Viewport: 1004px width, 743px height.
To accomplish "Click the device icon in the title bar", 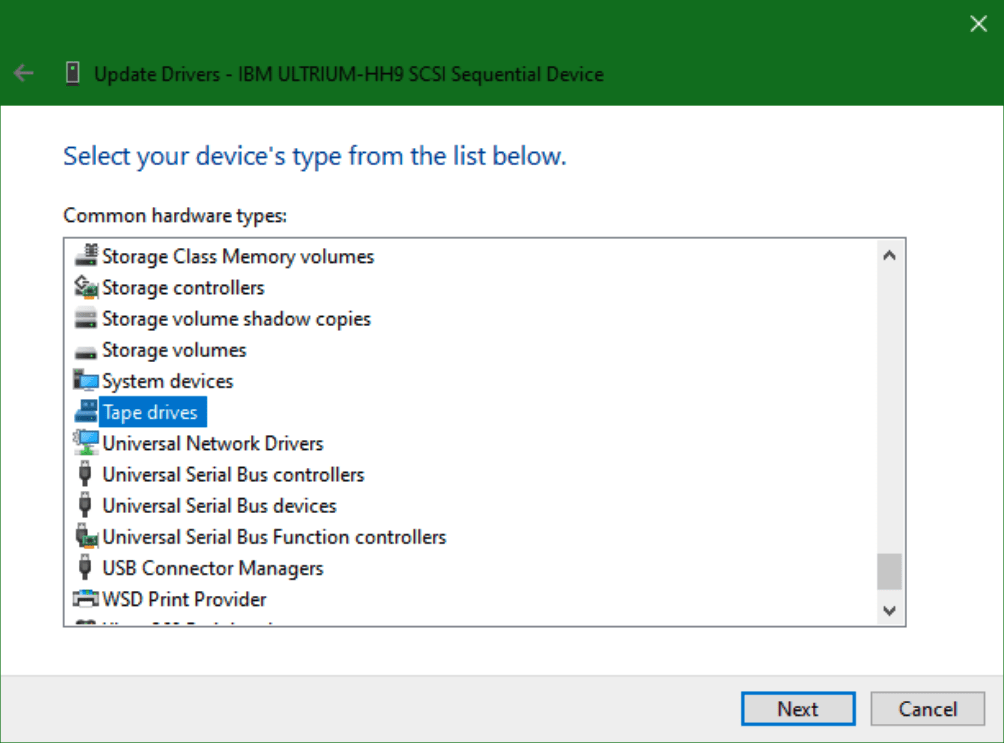I will tap(72, 74).
